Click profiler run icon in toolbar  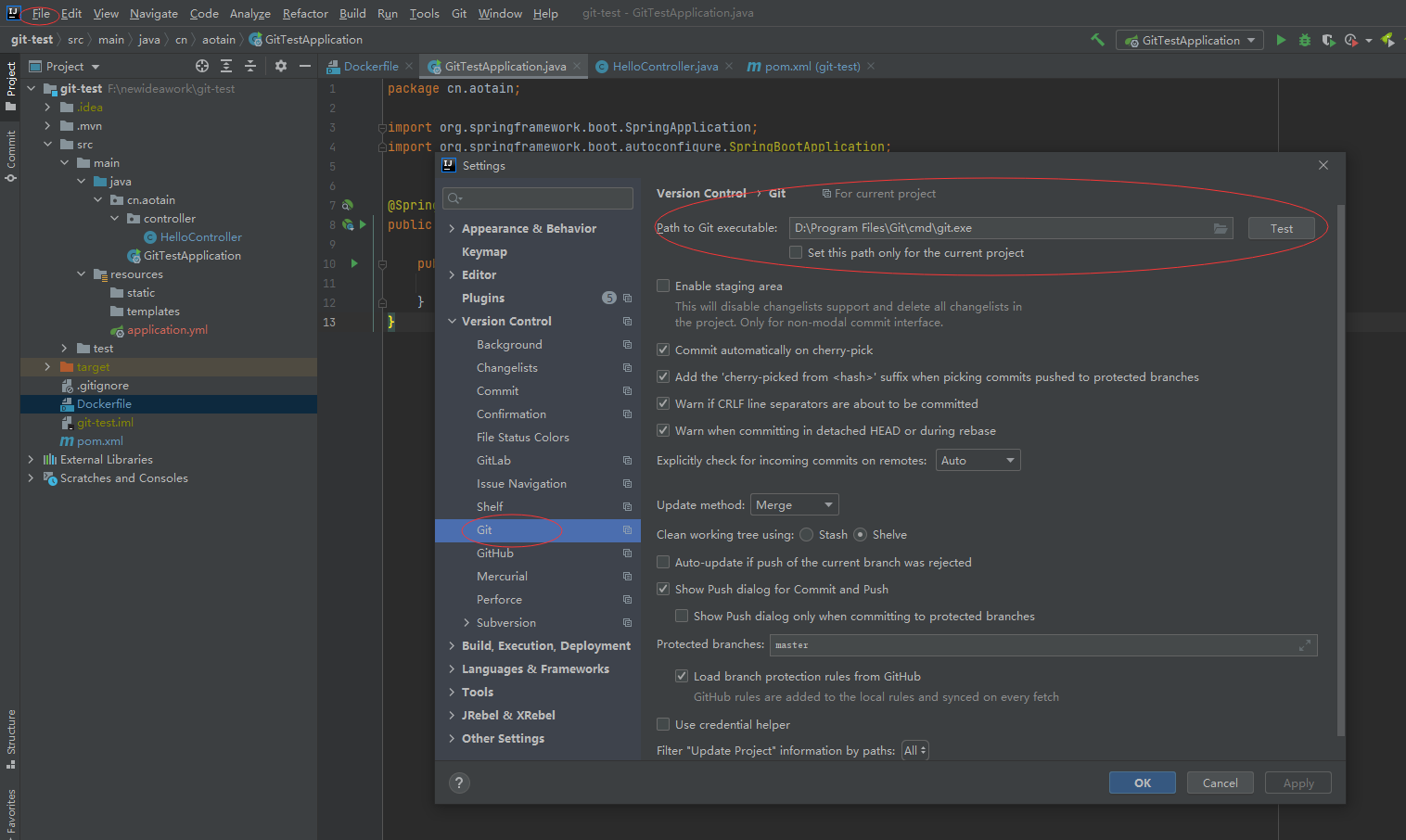tap(1351, 40)
